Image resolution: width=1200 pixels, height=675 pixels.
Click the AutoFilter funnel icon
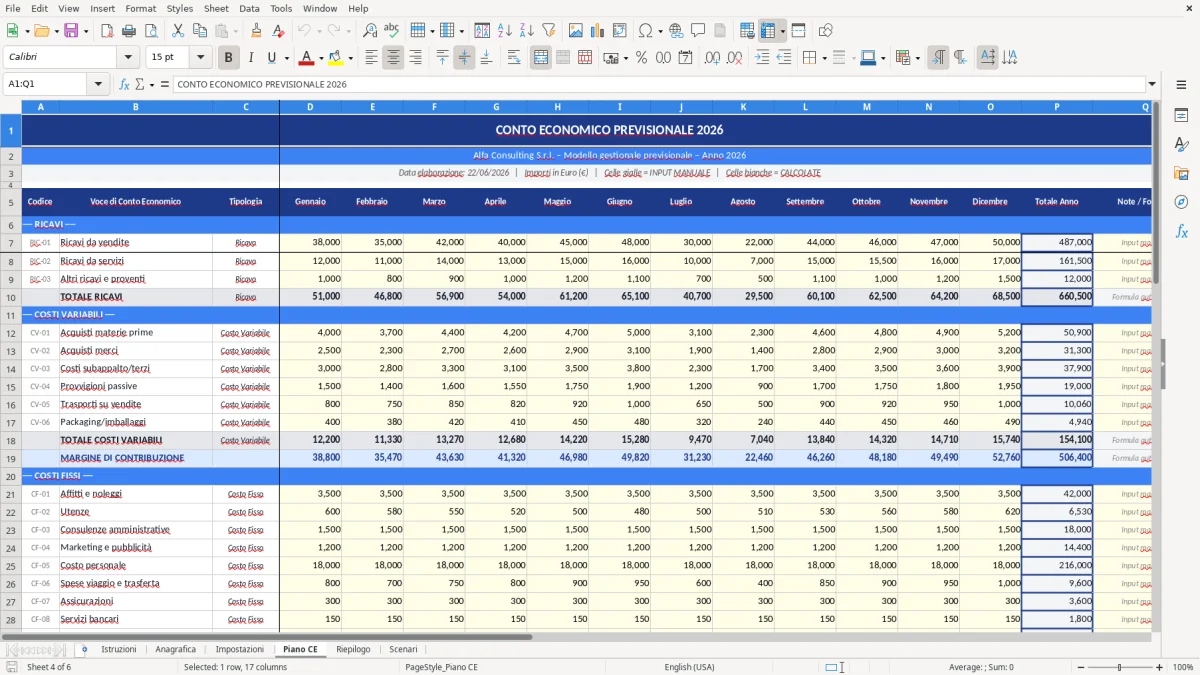pos(549,31)
